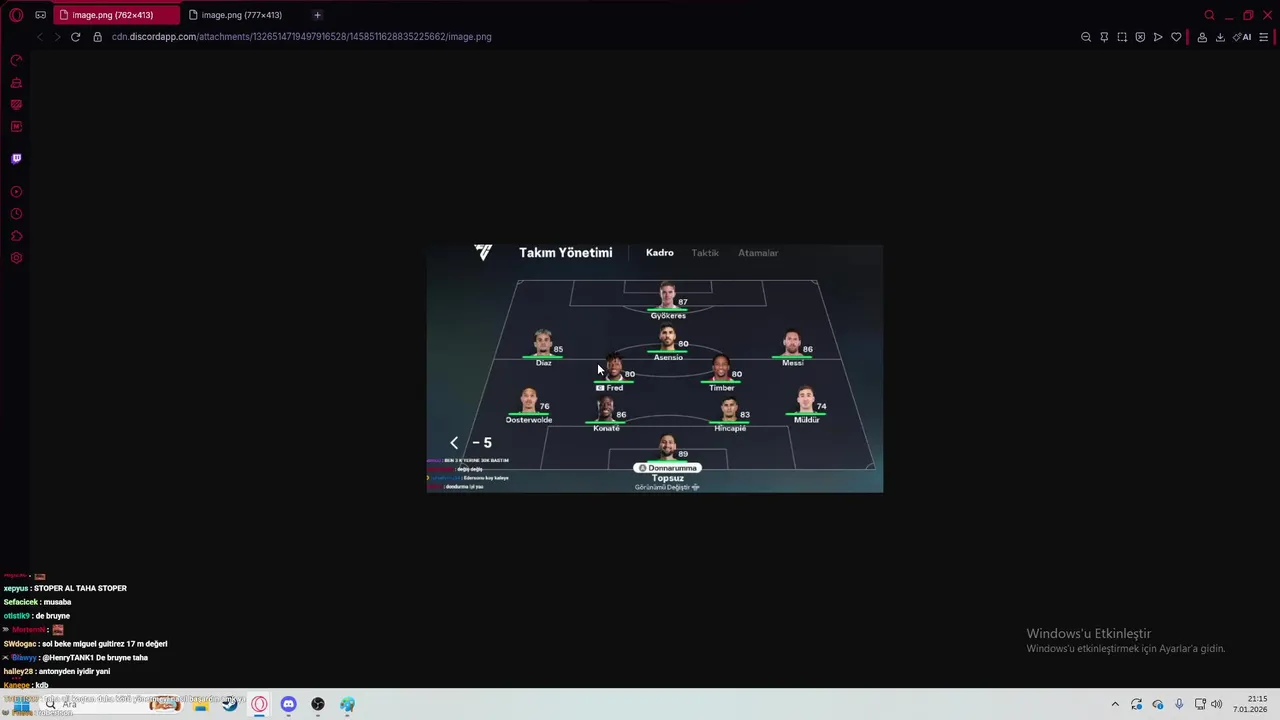This screenshot has width=1280, height=720.
Task: Take a snapshot of the page
Action: point(1122,37)
